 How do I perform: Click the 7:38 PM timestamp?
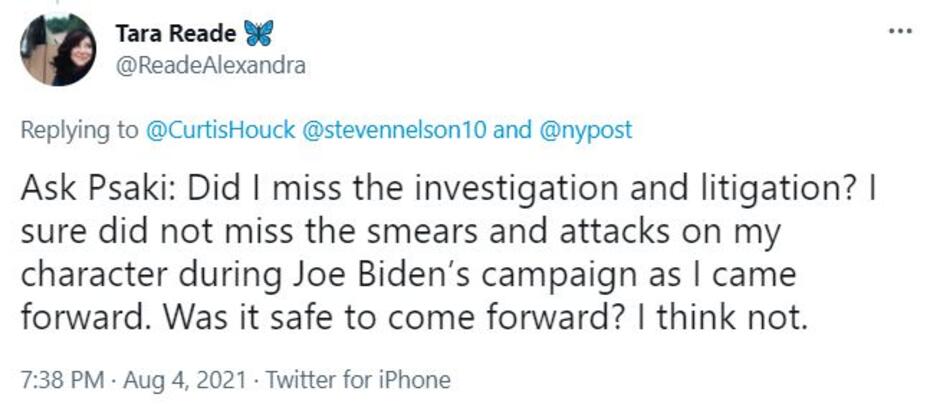[x=60, y=380]
